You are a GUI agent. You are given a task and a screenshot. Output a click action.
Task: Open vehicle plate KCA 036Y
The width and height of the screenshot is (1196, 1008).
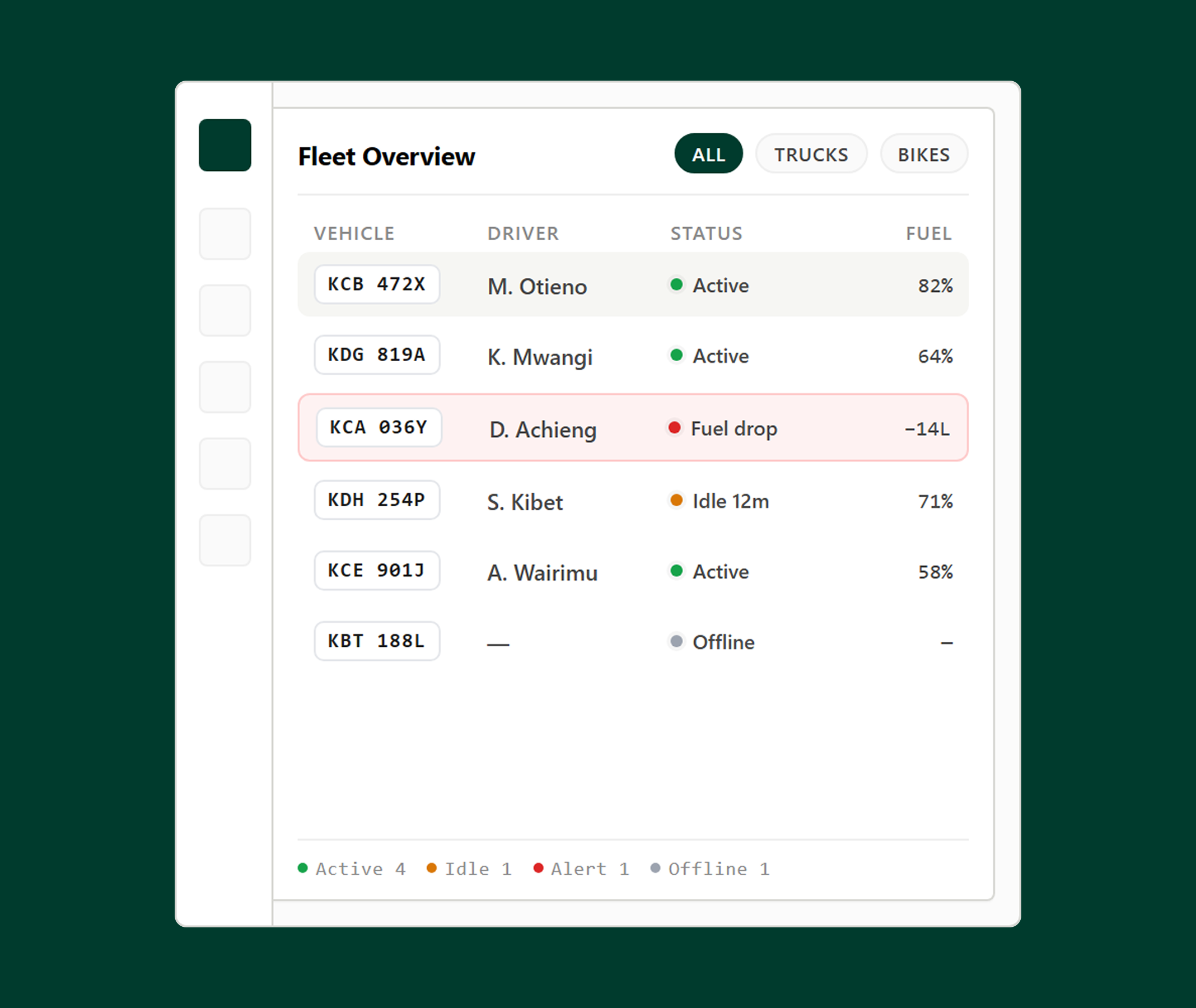coord(379,427)
